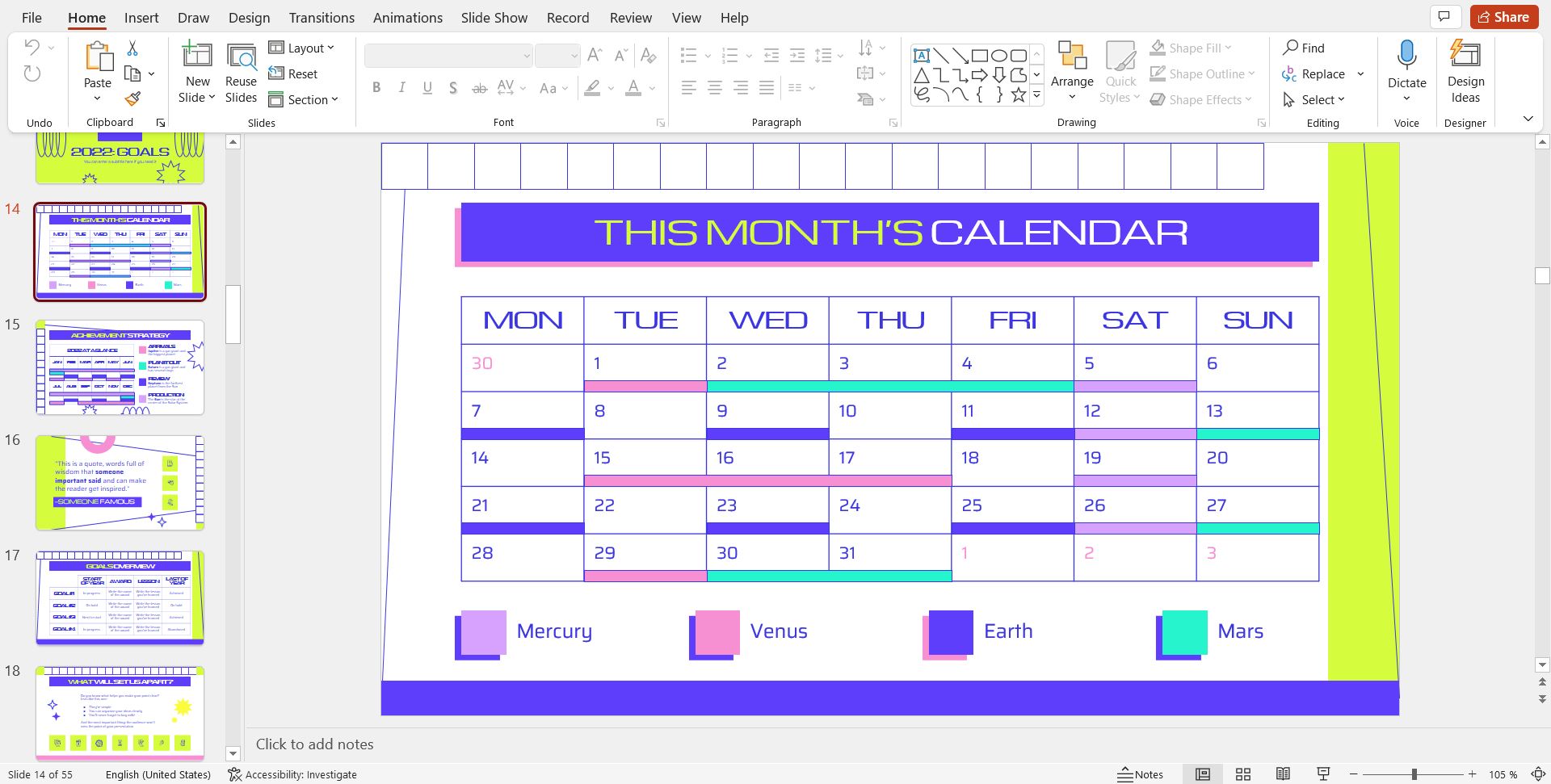The height and width of the screenshot is (784, 1551).
Task: Toggle bold on selected text
Action: pyautogui.click(x=376, y=88)
